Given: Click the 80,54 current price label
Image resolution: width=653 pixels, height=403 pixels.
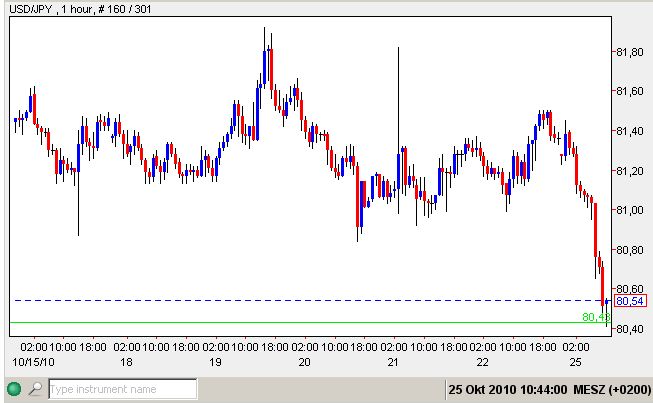Looking at the screenshot, I should point(630,301).
